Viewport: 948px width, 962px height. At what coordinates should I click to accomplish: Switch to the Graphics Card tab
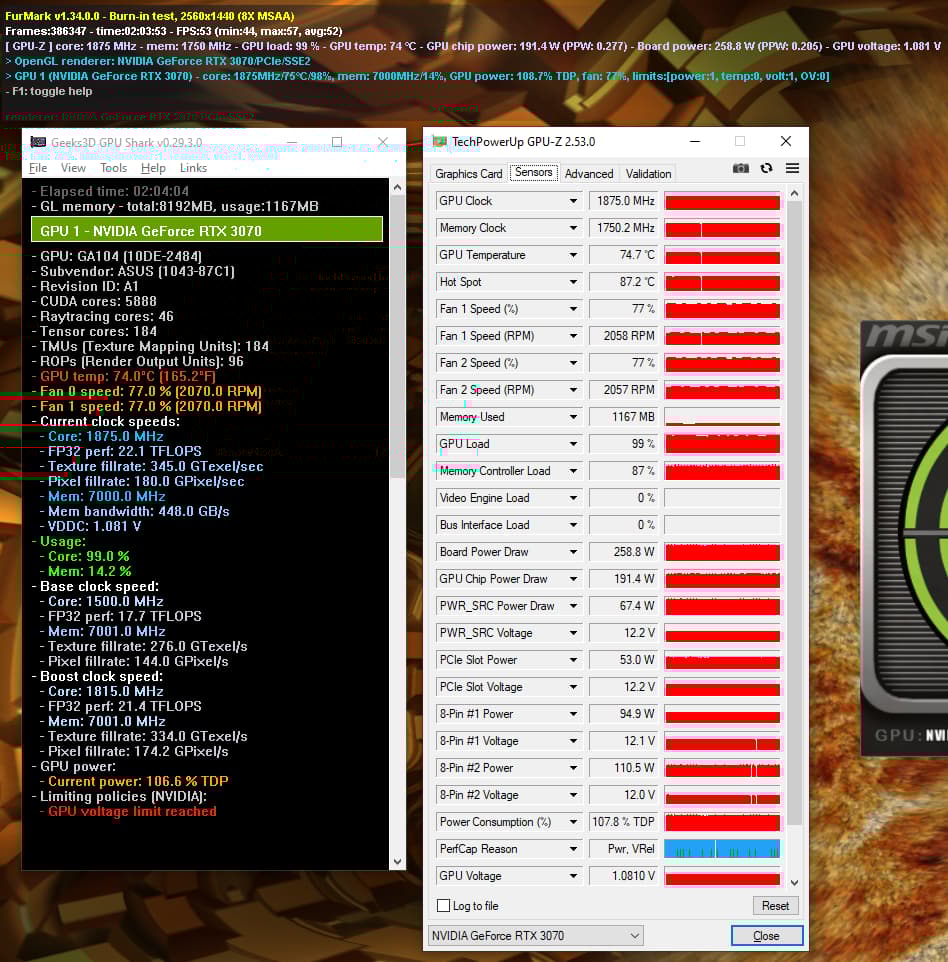coord(468,173)
